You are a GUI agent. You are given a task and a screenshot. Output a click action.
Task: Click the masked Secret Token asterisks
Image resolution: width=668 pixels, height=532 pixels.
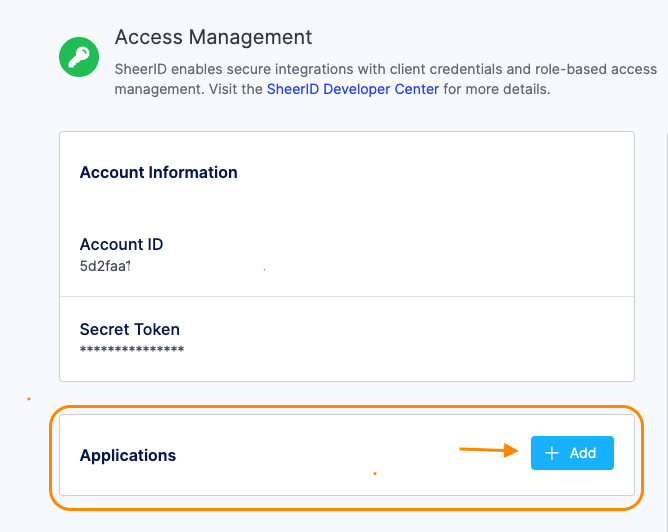pos(132,350)
